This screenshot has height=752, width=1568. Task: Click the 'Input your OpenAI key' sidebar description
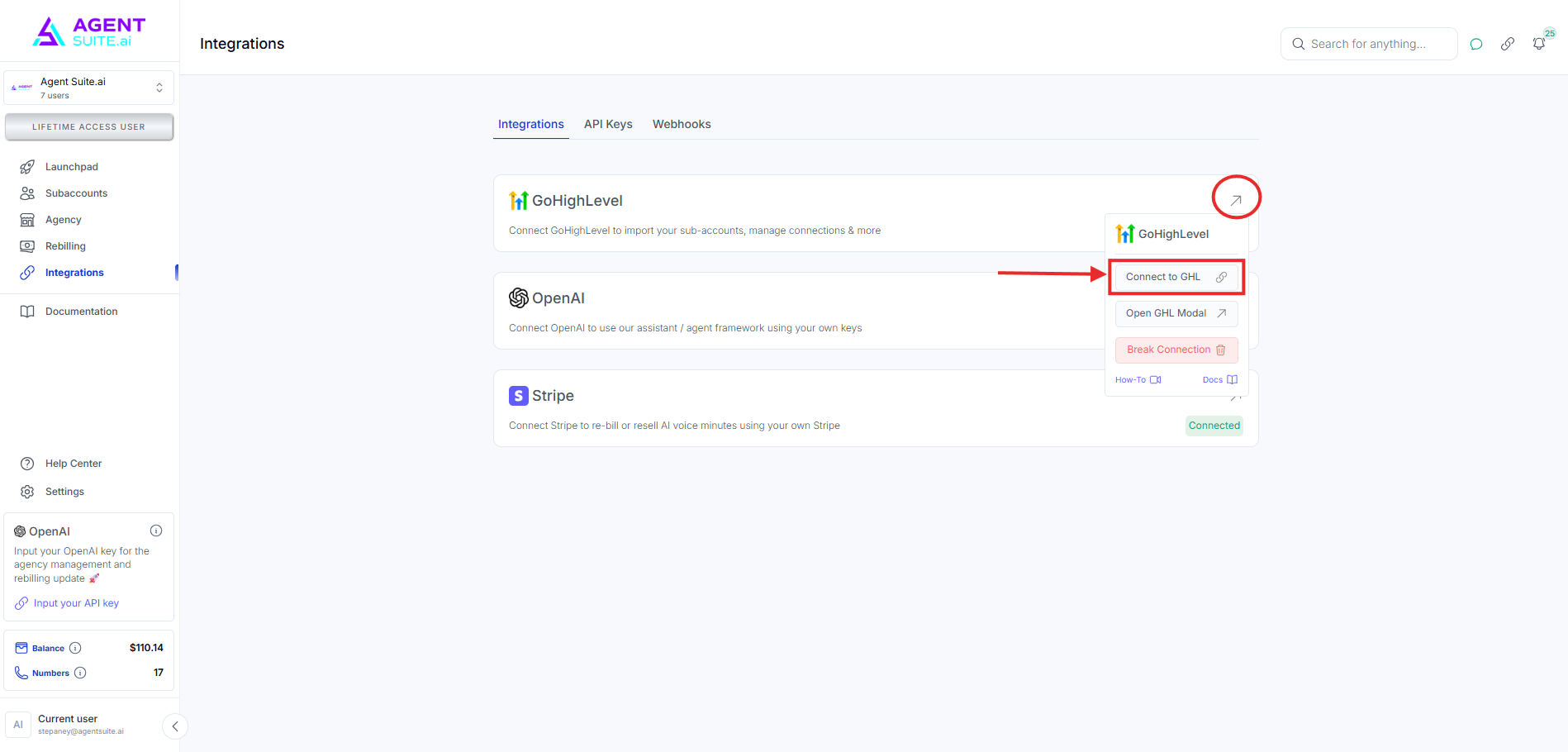click(x=82, y=564)
